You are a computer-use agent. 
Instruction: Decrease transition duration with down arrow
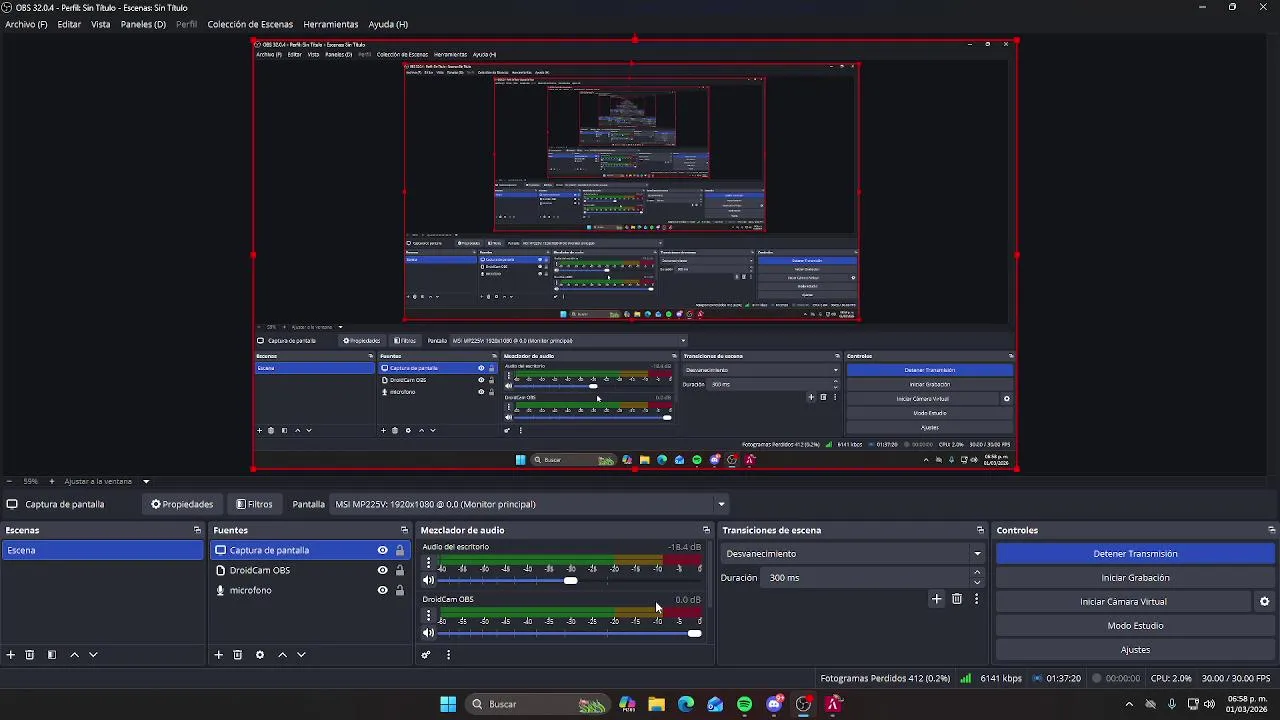pyautogui.click(x=977, y=582)
